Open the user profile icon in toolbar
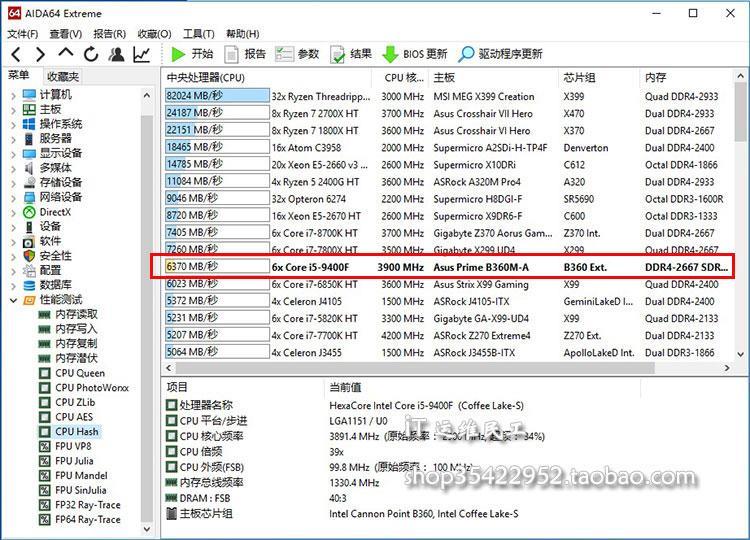750x540 pixels. (x=117, y=54)
